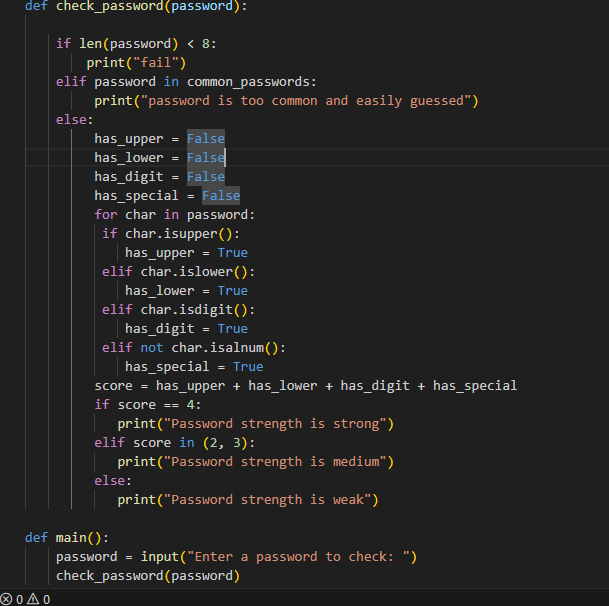Click True in 'has_lower = True'
This screenshot has height=606, width=609.
coord(233,291)
